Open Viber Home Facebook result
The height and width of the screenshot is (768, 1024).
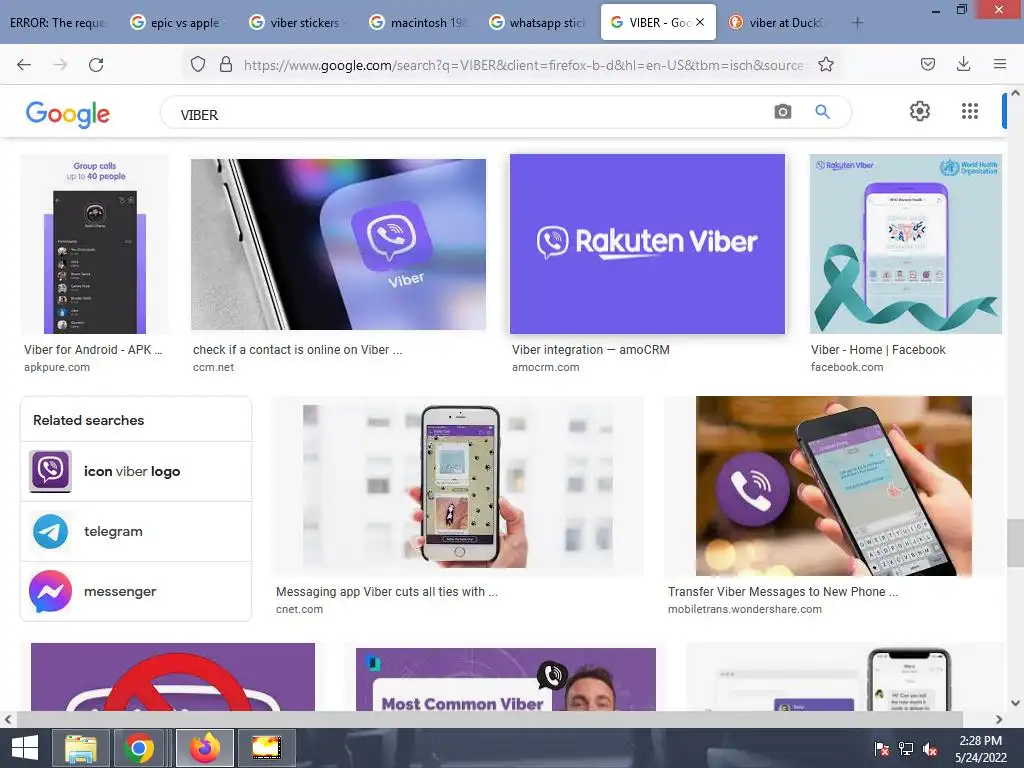point(878,350)
